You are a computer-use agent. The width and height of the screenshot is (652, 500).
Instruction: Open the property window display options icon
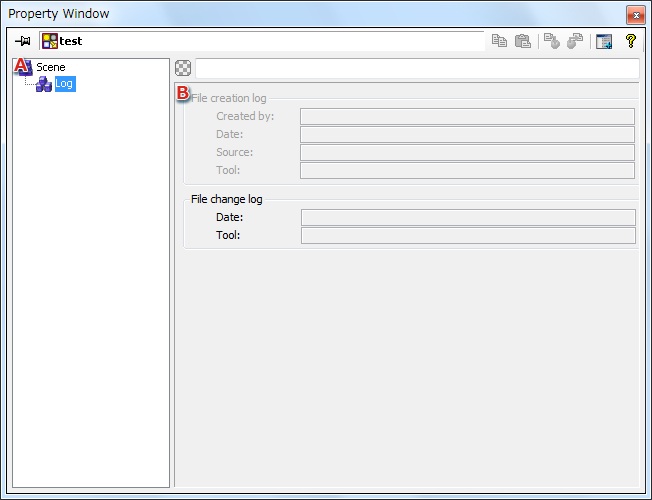coord(603,41)
